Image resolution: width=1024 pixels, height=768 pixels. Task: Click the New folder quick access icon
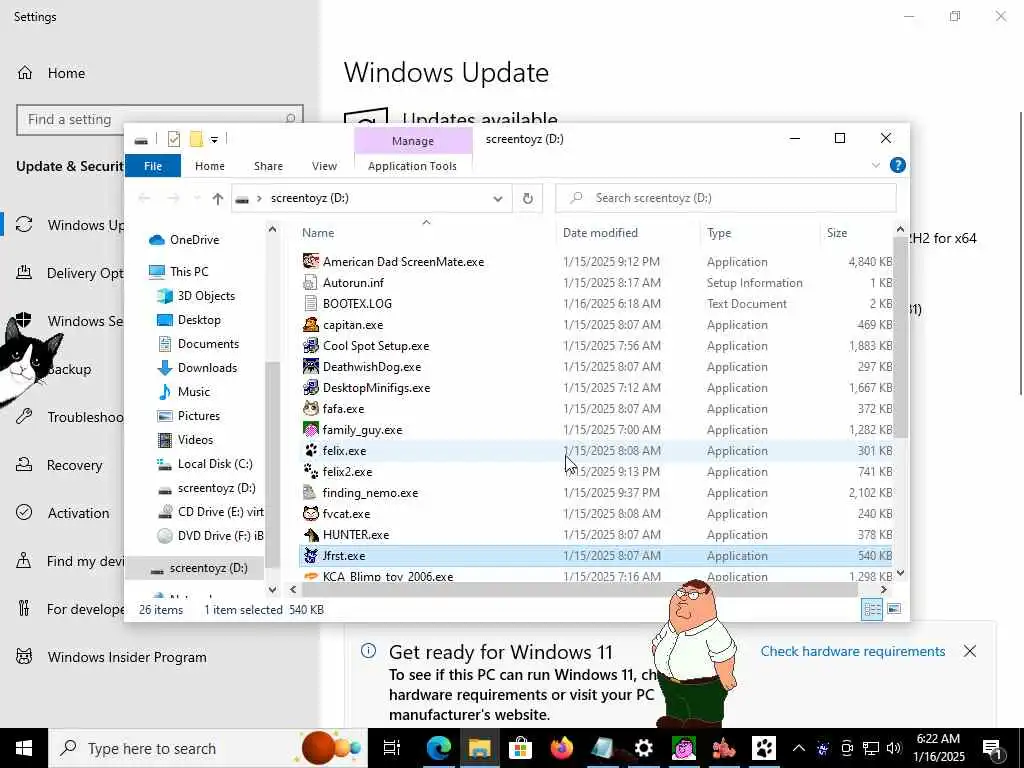[196, 138]
